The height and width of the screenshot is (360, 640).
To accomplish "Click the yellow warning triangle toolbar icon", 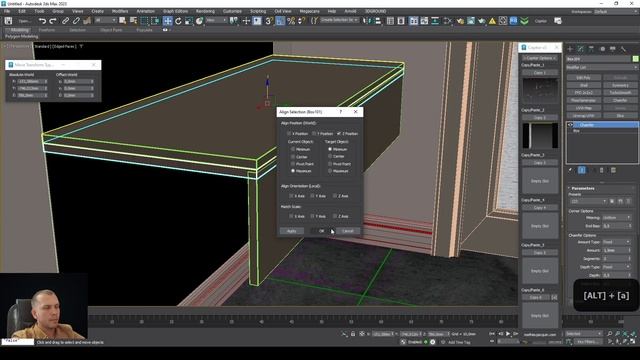I will 492,21.
